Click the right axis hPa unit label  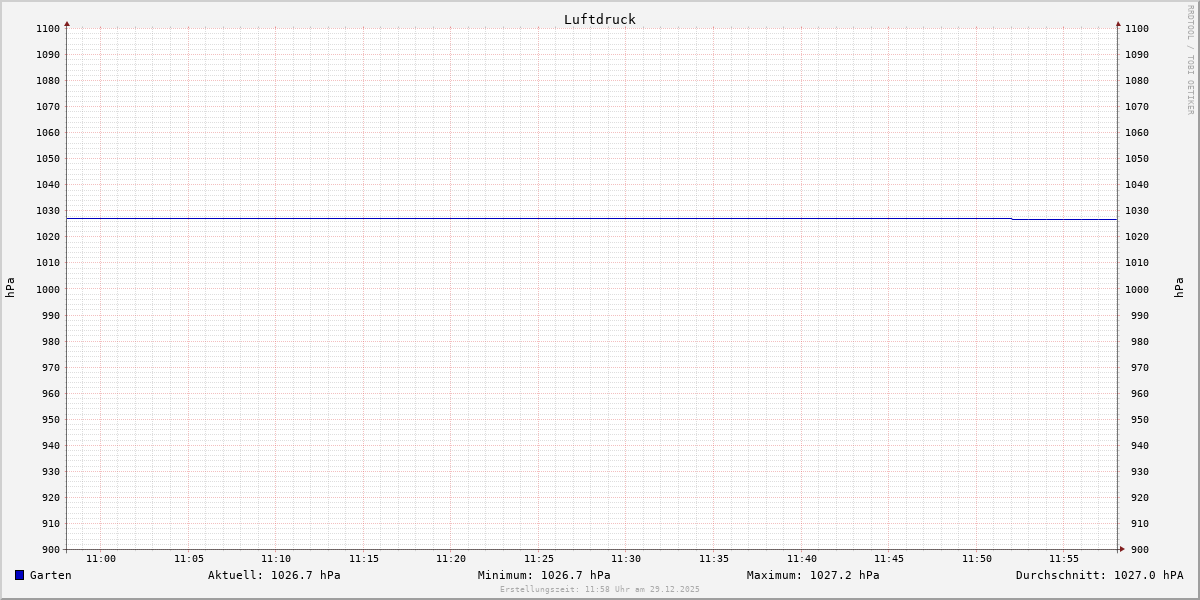pyautogui.click(x=1179, y=288)
